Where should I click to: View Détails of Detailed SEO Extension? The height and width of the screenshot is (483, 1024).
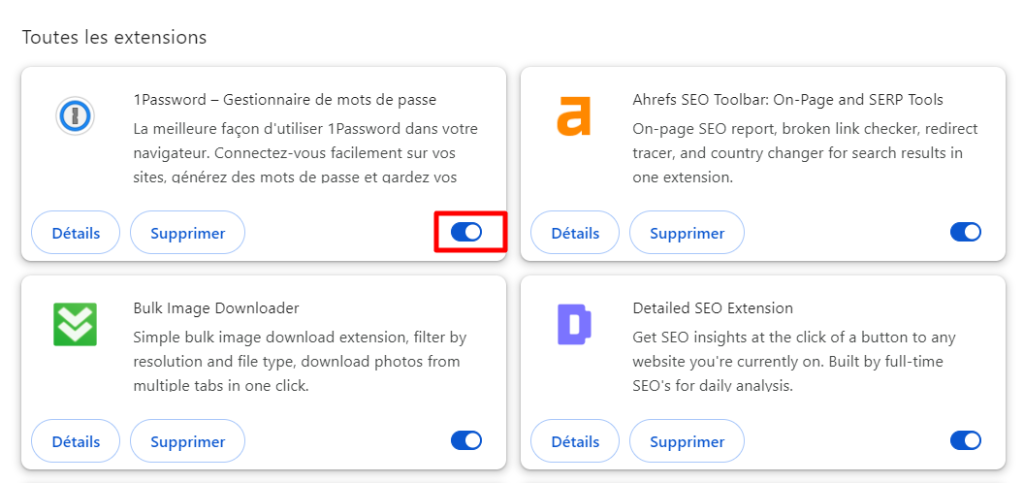point(575,441)
